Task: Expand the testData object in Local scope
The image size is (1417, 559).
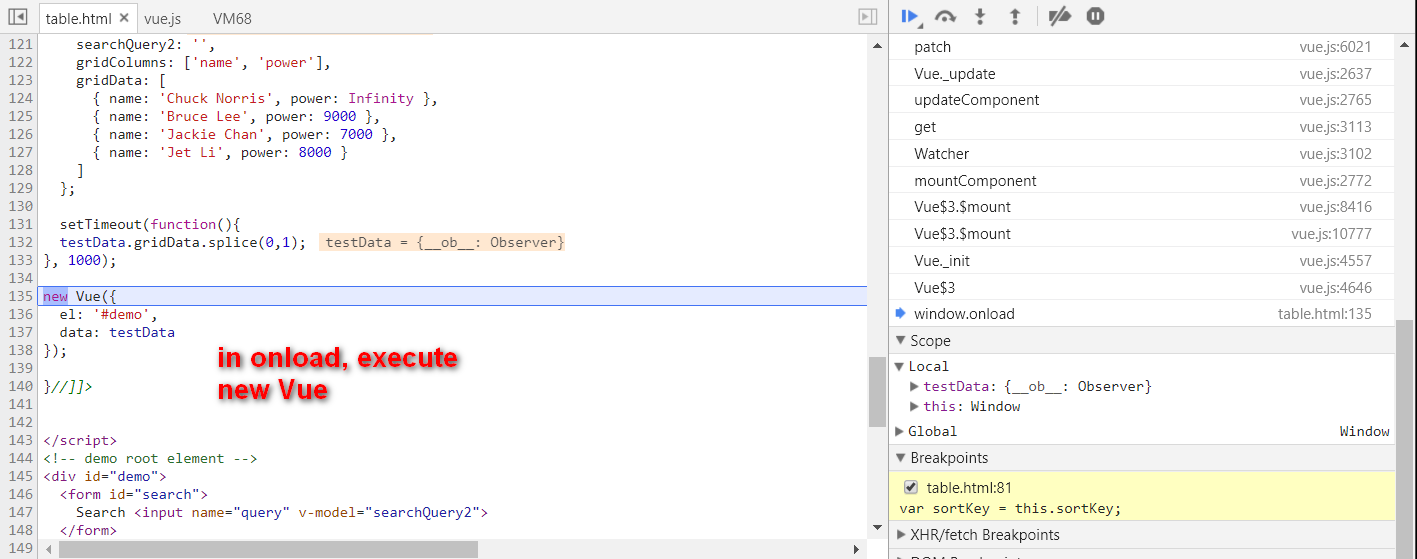Action: [x=914, y=386]
